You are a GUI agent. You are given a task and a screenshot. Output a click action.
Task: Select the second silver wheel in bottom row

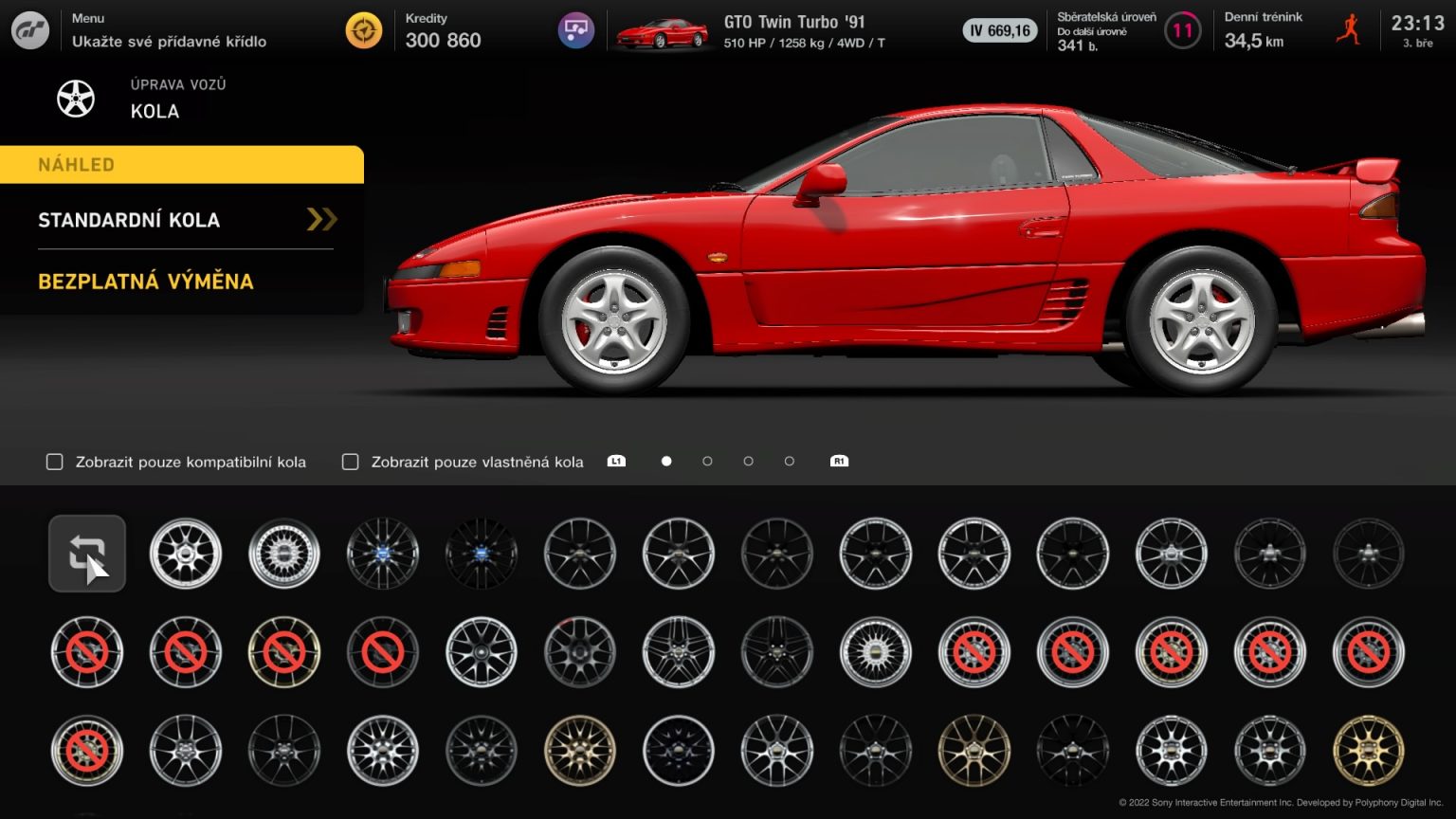(x=186, y=751)
